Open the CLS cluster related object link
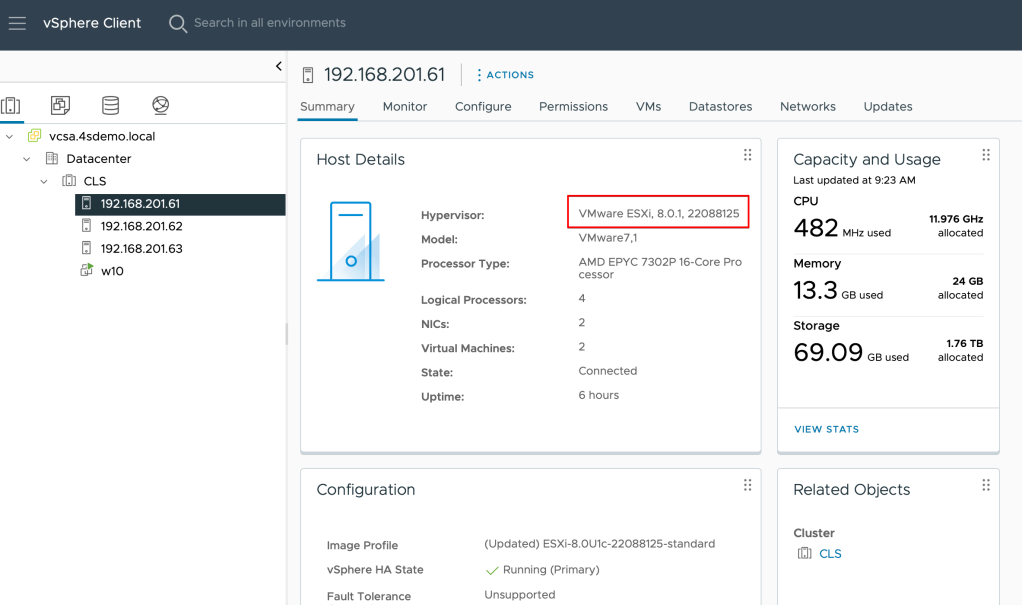This screenshot has width=1022, height=605. coord(830,554)
